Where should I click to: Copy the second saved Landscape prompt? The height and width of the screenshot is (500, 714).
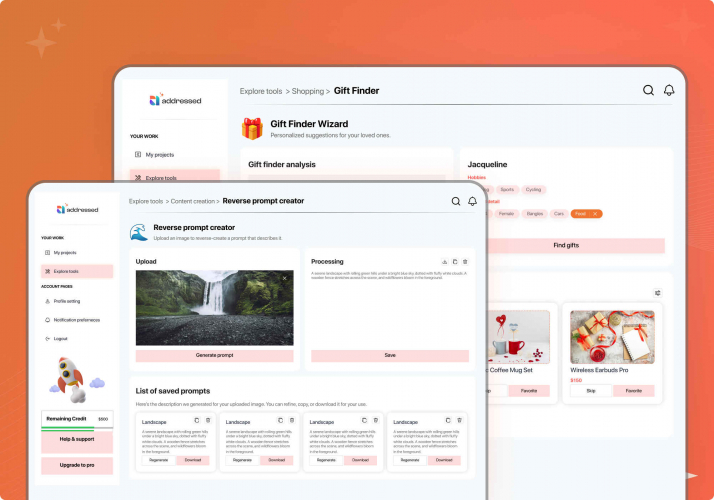click(x=280, y=420)
